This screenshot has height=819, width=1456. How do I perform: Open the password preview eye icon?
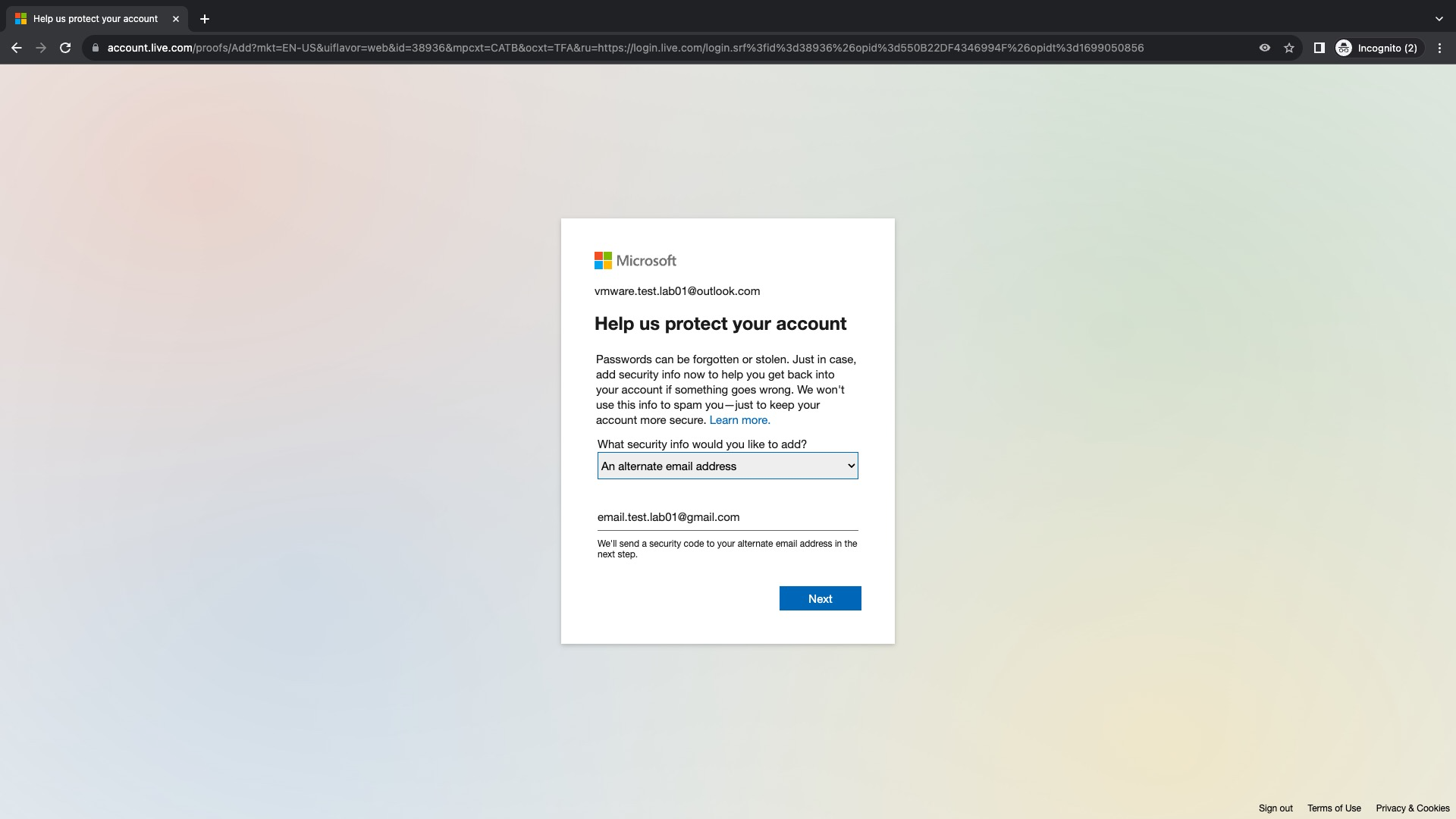(1263, 47)
